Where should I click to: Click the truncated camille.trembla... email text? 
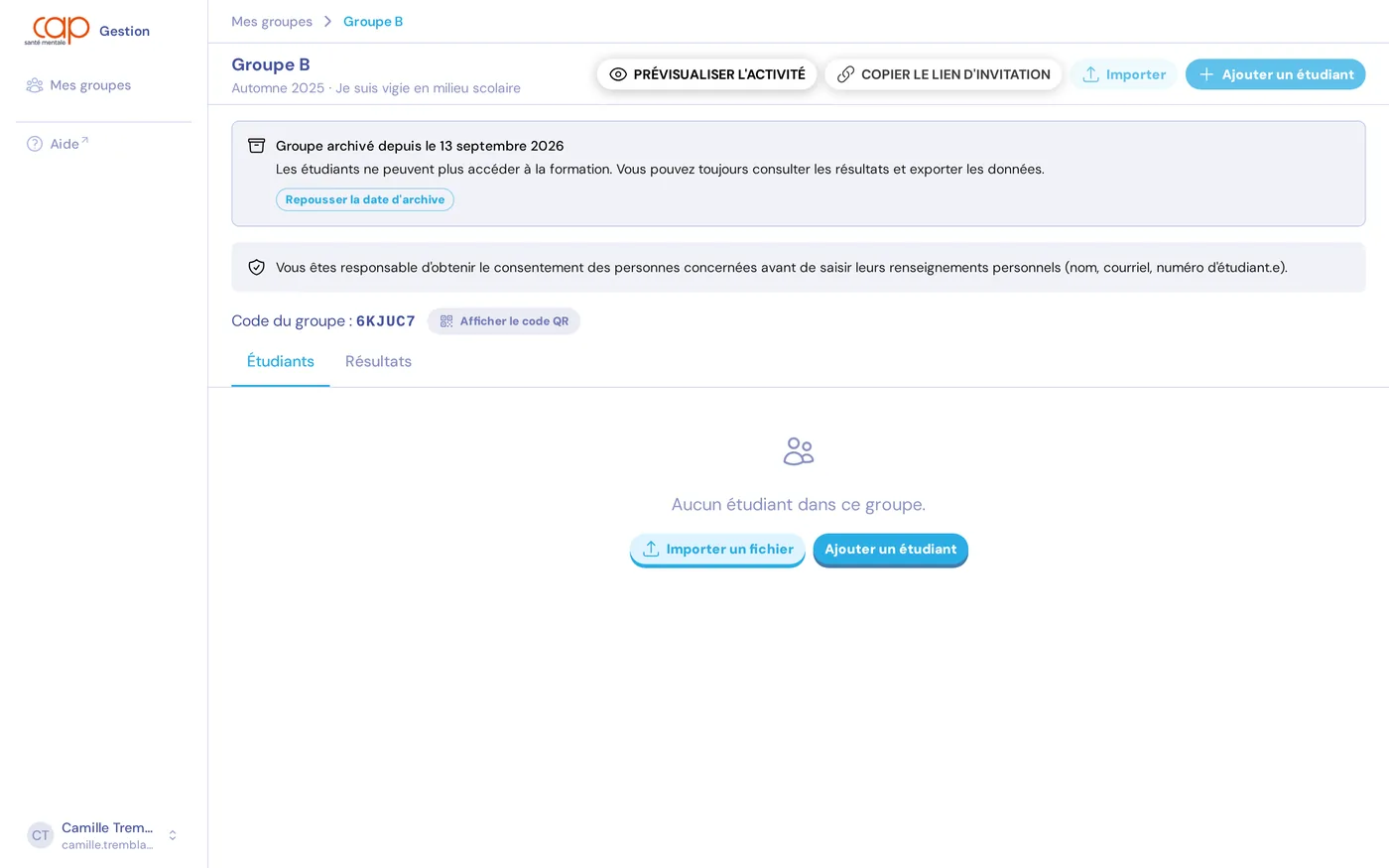107,845
